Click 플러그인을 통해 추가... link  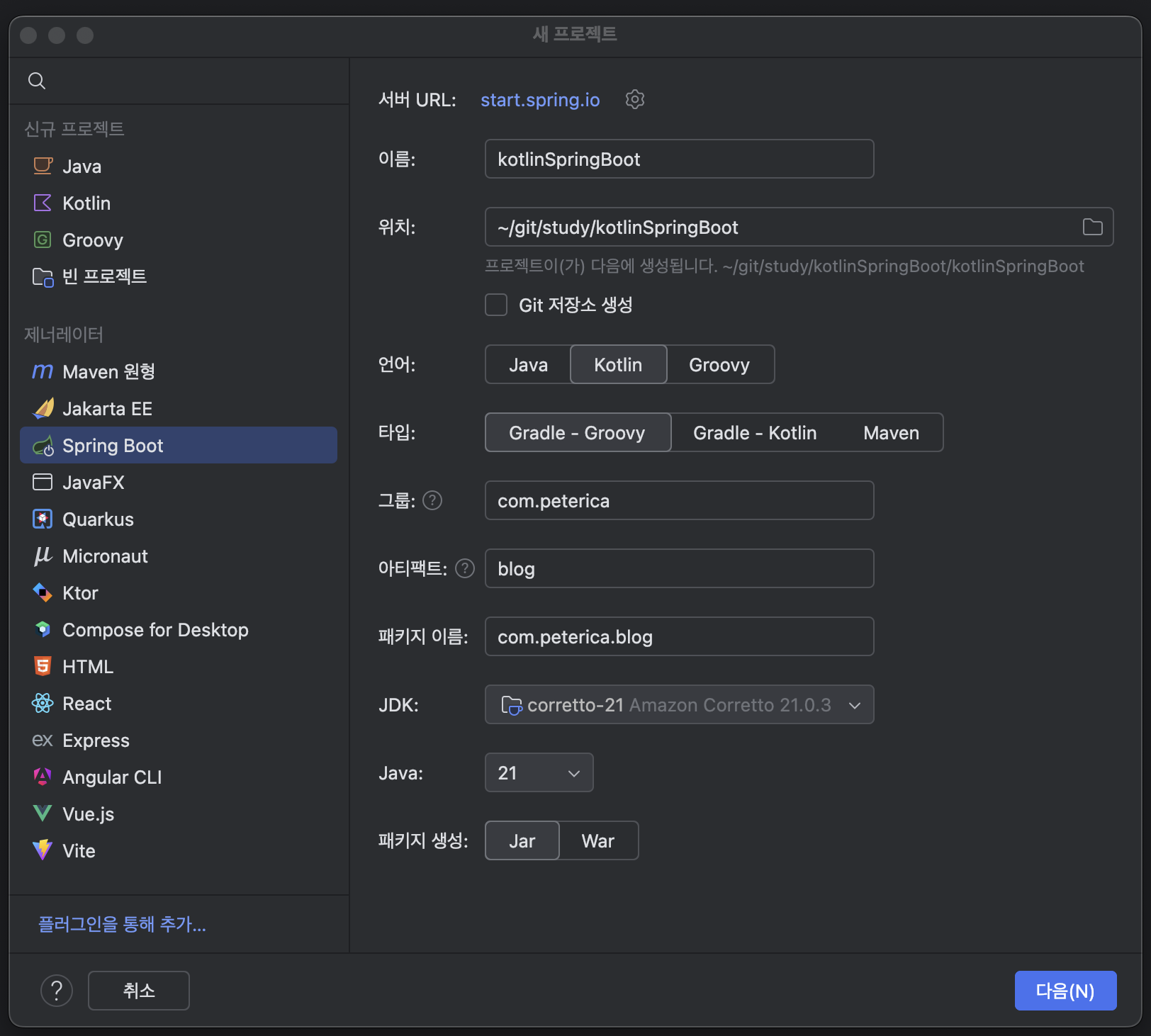(122, 923)
